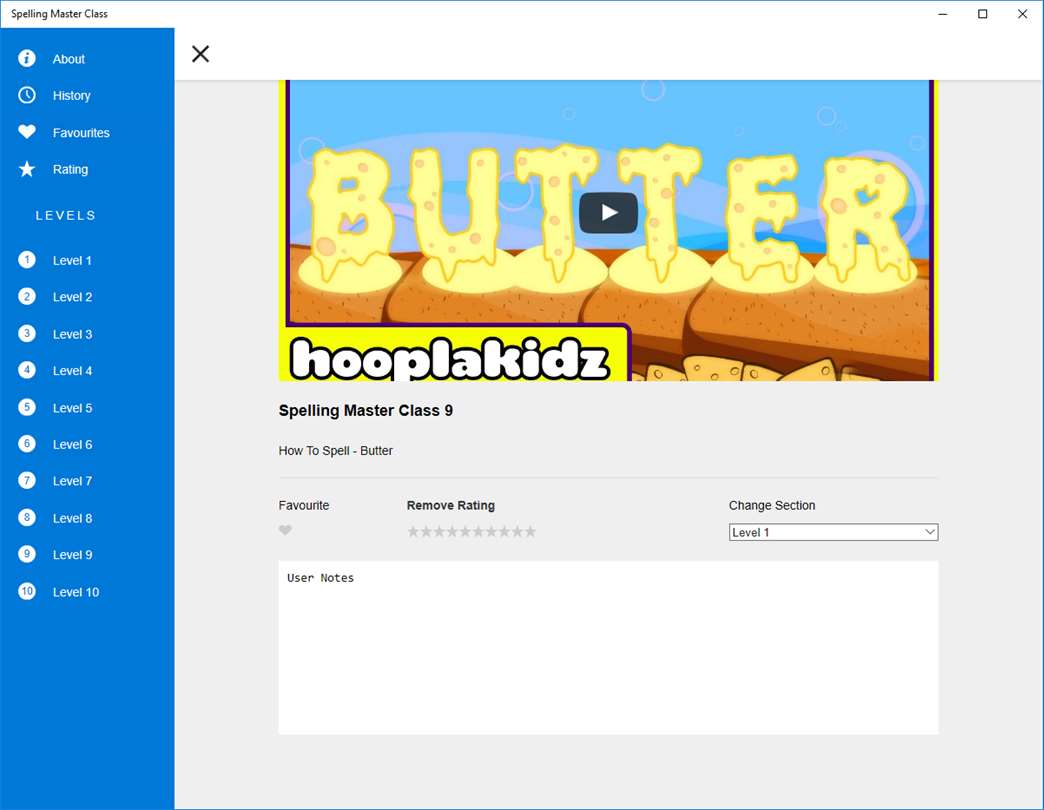Go to Level 10 label
This screenshot has width=1044, height=810.
[76, 592]
